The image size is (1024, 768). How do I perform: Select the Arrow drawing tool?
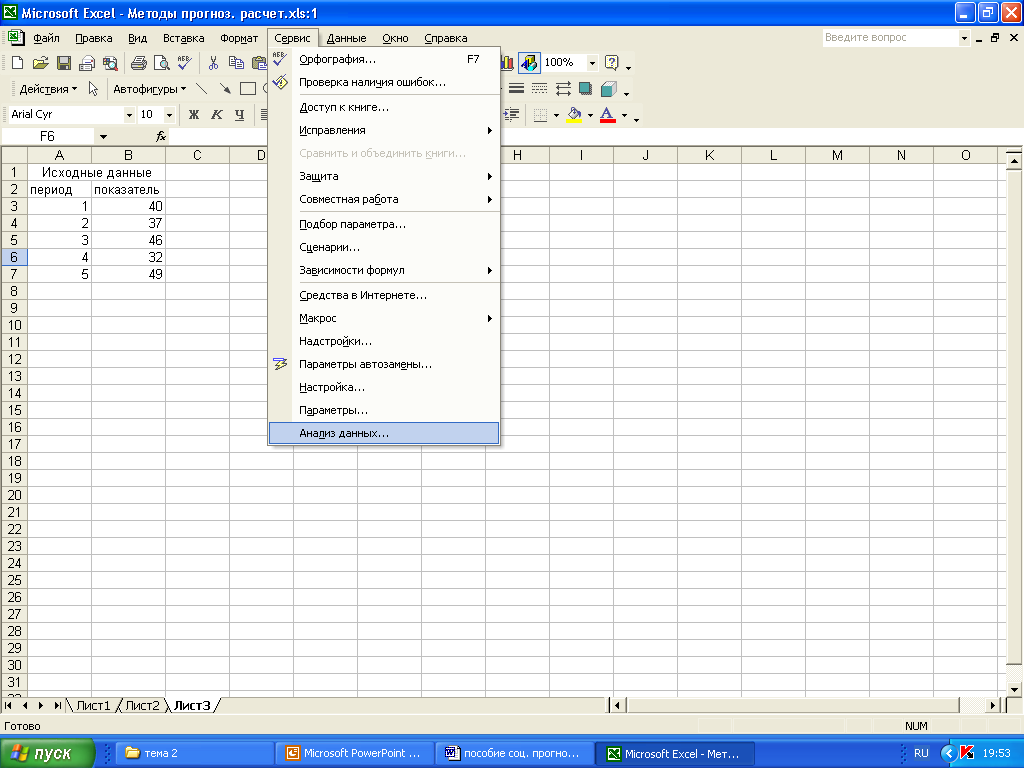click(x=225, y=88)
